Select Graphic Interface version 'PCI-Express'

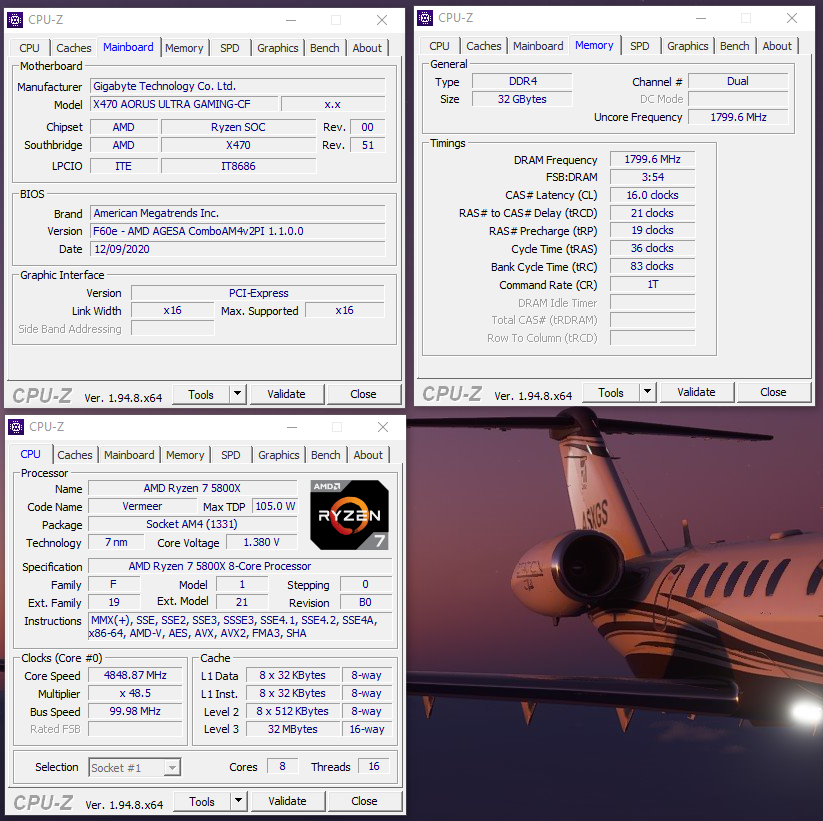coord(258,293)
